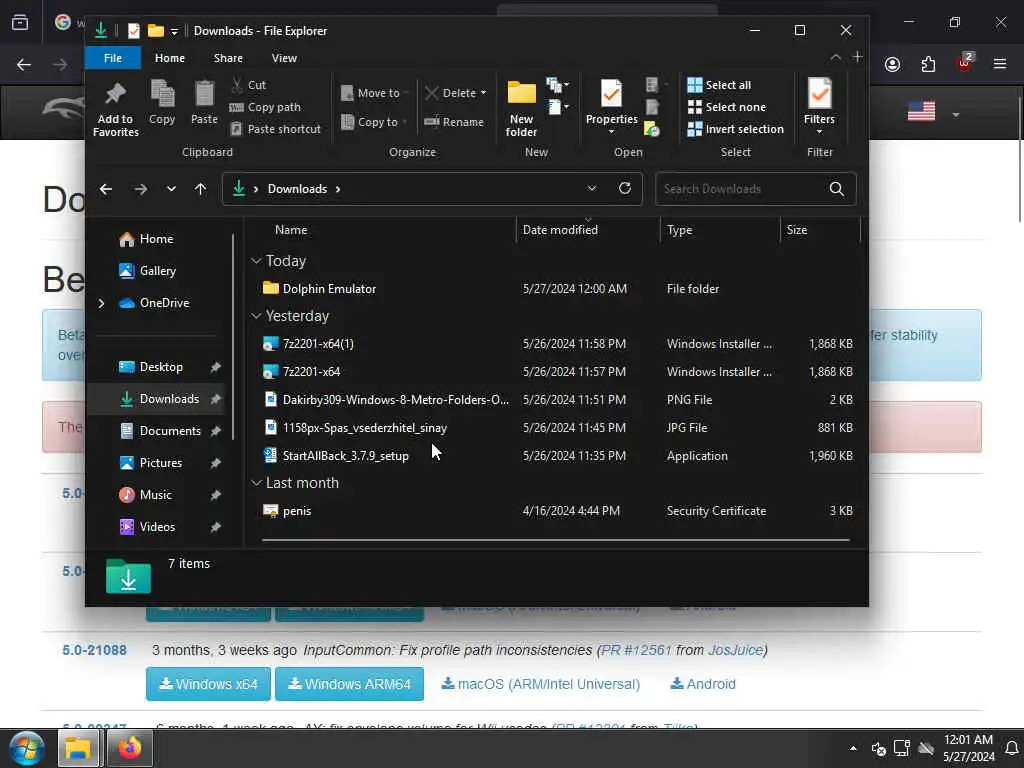Screen dimensions: 1024x768
Task: Sort by Size column header
Action: click(x=820, y=230)
